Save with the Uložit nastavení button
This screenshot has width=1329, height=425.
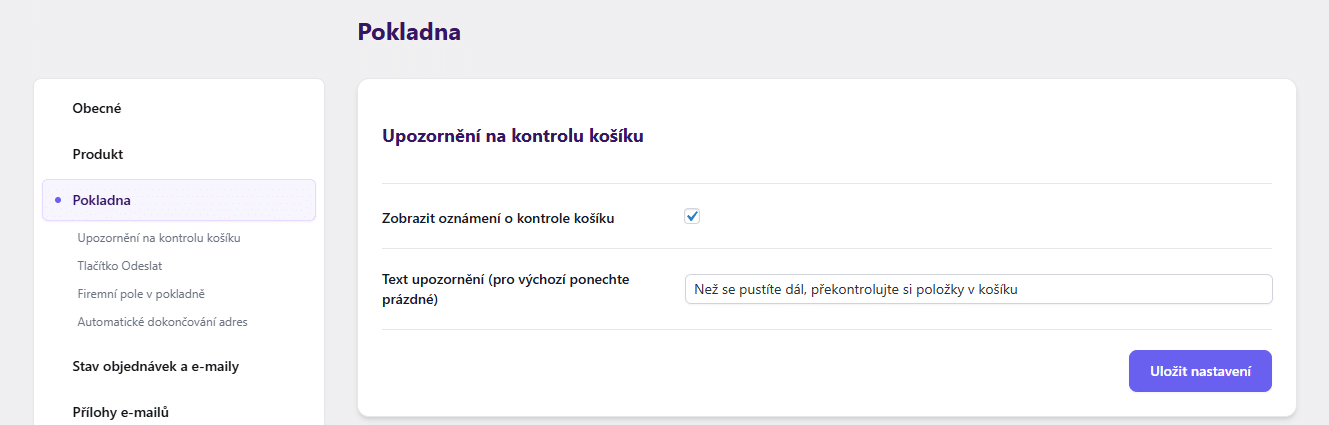1200,371
